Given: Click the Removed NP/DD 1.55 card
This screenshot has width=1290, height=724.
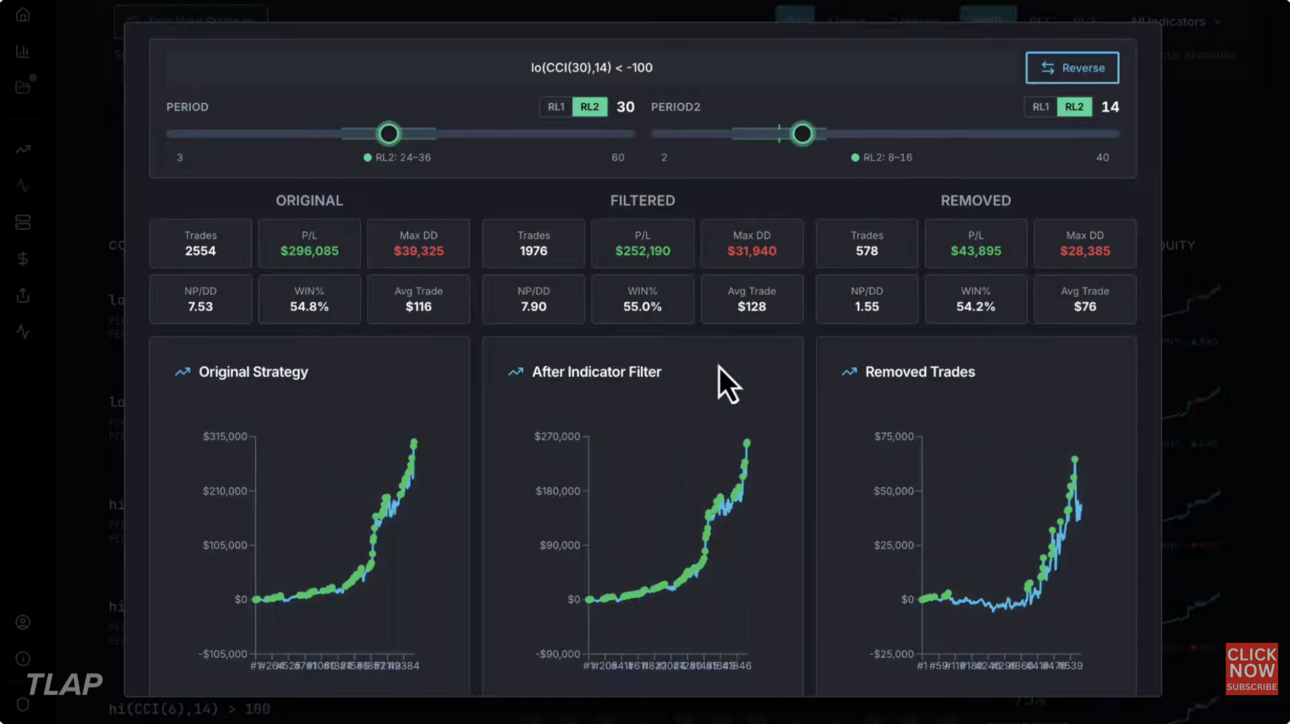Looking at the screenshot, I should 866,299.
